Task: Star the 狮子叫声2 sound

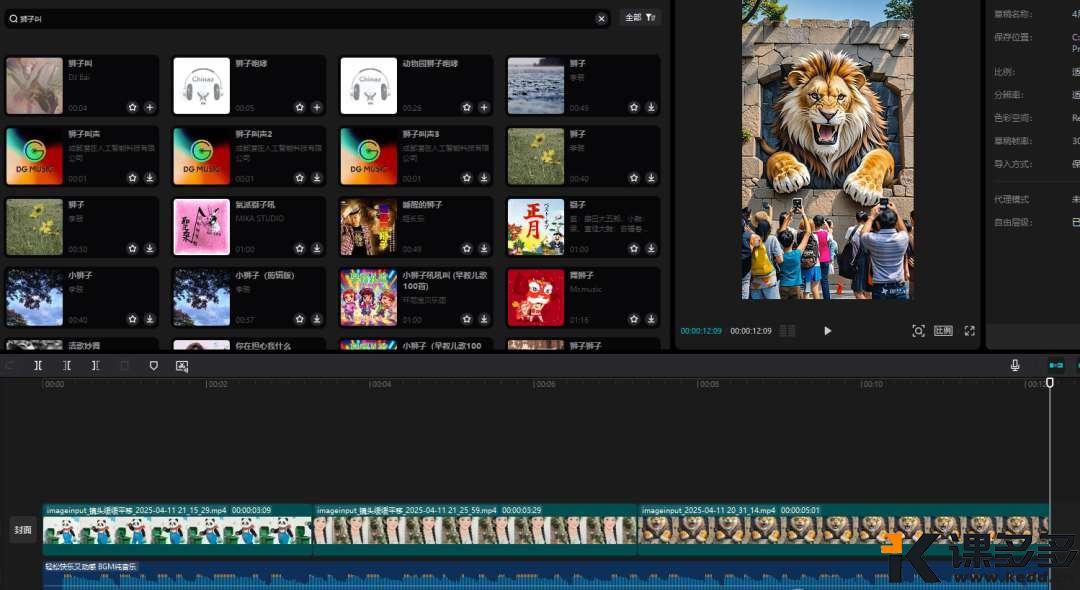Action: (x=300, y=178)
